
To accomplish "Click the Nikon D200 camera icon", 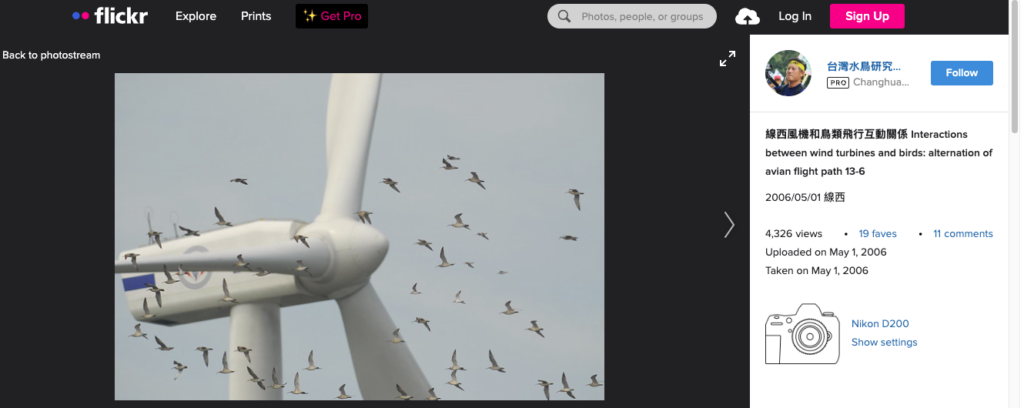I will pos(801,333).
